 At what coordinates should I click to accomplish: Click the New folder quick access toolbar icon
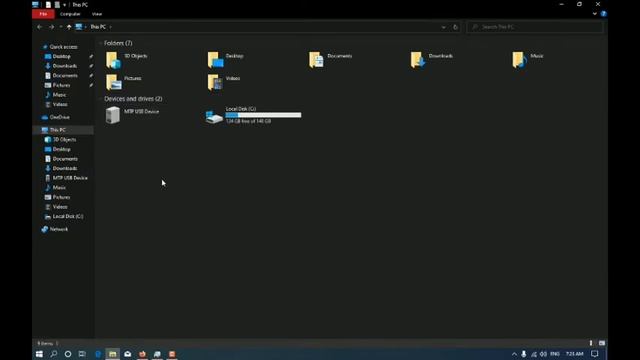click(57, 4)
